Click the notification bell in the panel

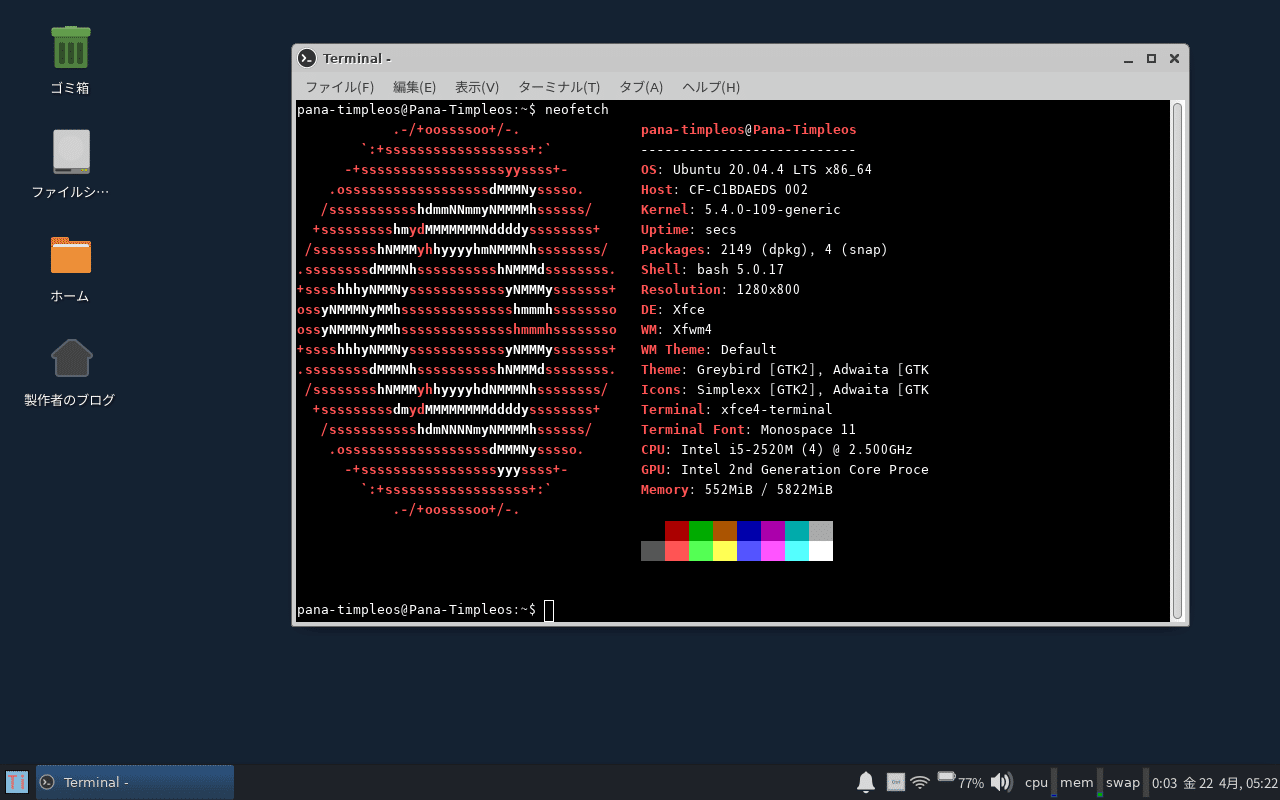(866, 782)
